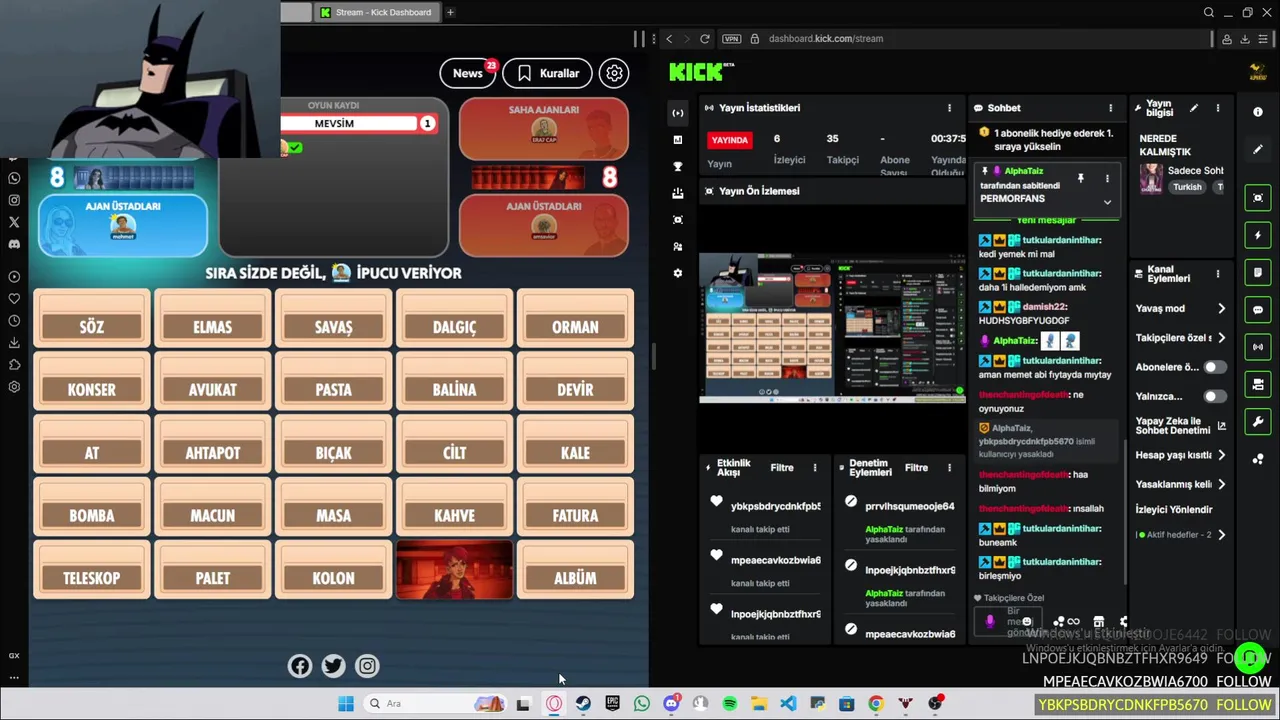Click stream preview thumbnail
The height and width of the screenshot is (720, 1280).
pos(832,327)
